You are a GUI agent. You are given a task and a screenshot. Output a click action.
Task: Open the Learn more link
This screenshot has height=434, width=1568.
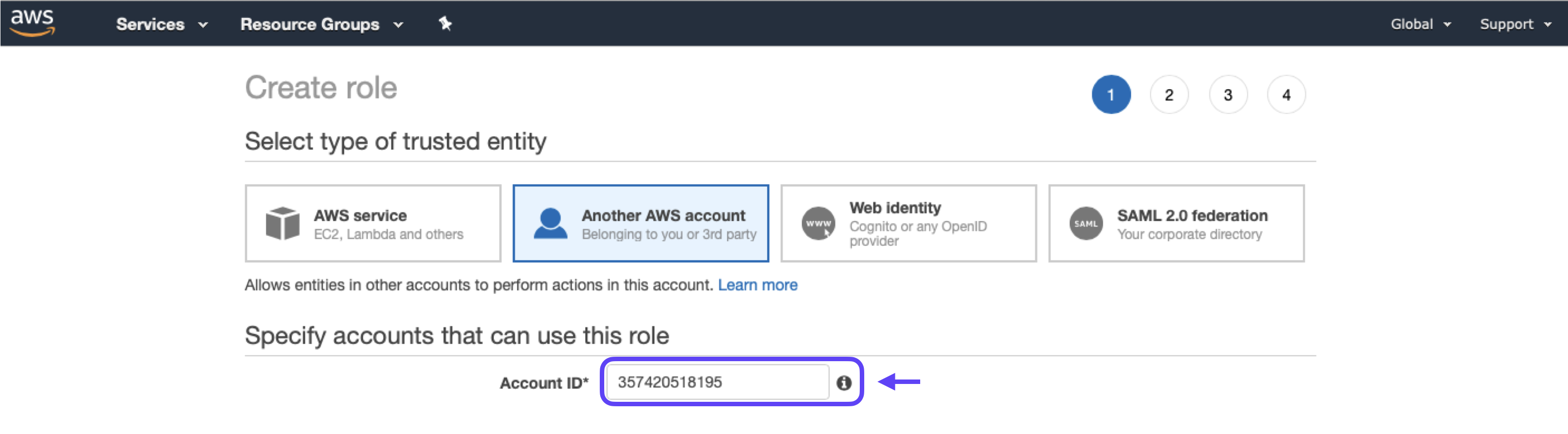(x=757, y=285)
